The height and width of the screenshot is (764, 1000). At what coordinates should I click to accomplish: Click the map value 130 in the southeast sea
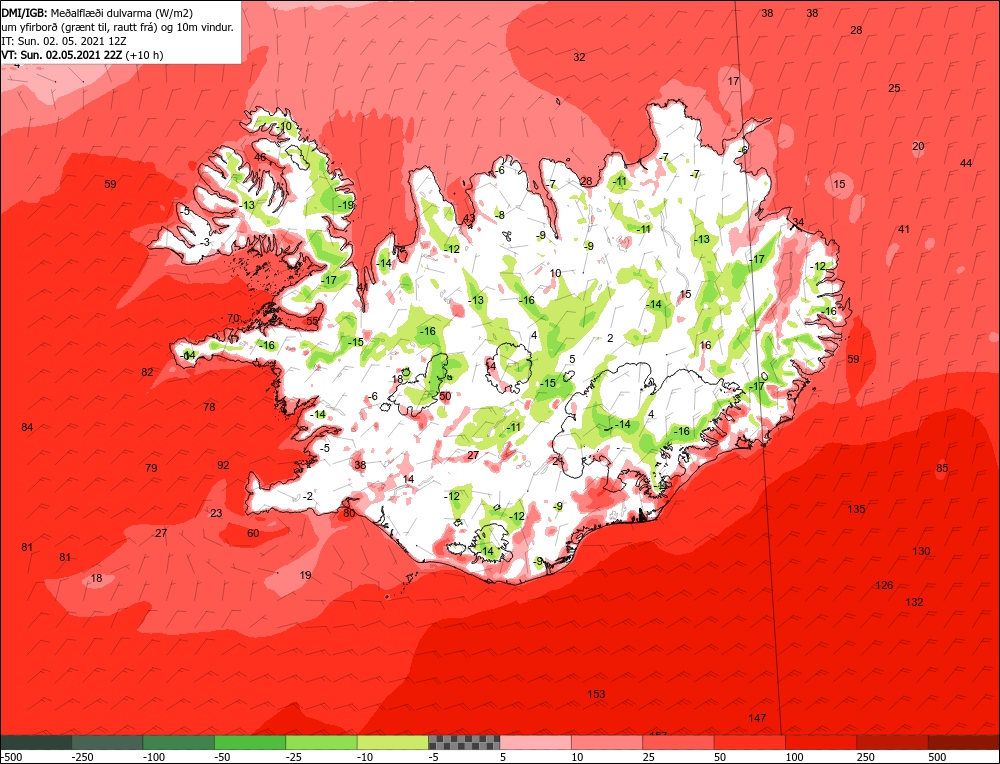point(921,551)
